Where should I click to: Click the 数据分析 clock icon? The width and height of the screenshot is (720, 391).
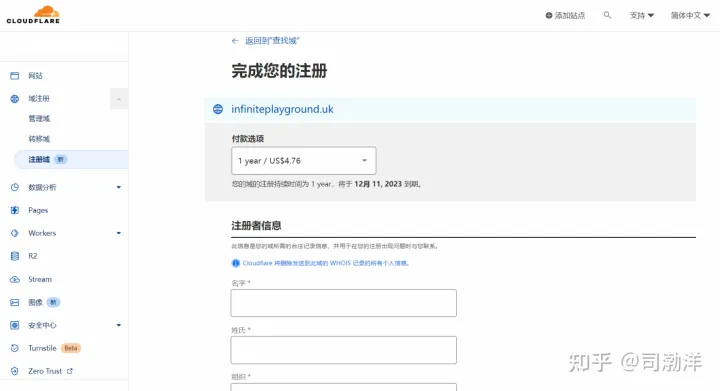coord(15,187)
